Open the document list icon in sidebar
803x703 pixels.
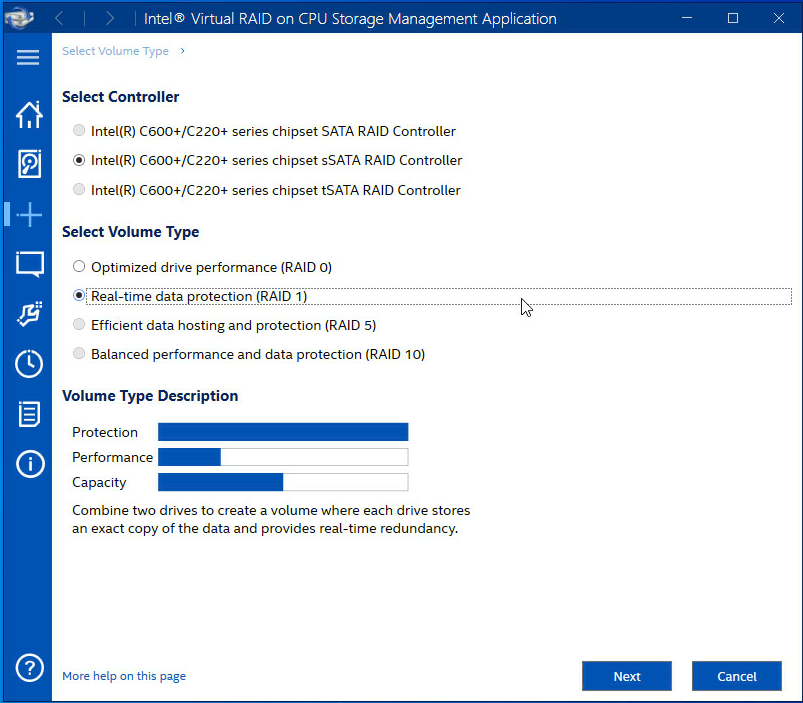29,414
